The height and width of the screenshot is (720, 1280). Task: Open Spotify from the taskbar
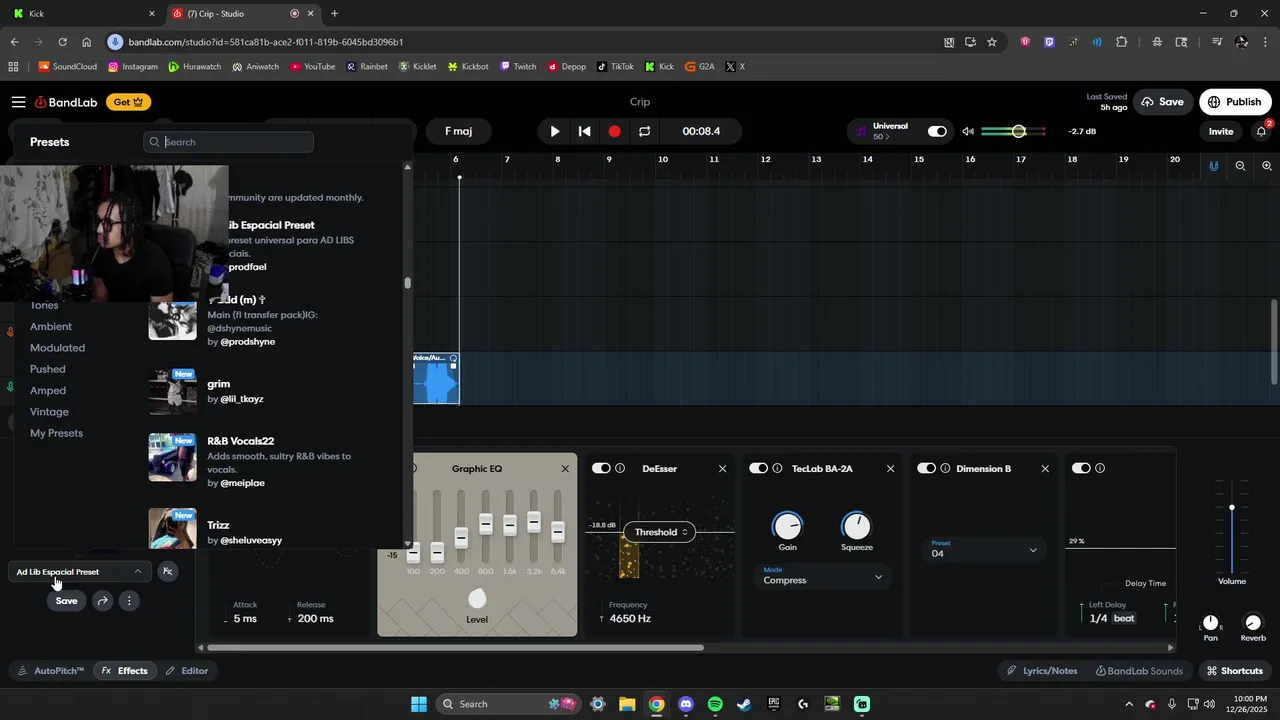[x=715, y=704]
